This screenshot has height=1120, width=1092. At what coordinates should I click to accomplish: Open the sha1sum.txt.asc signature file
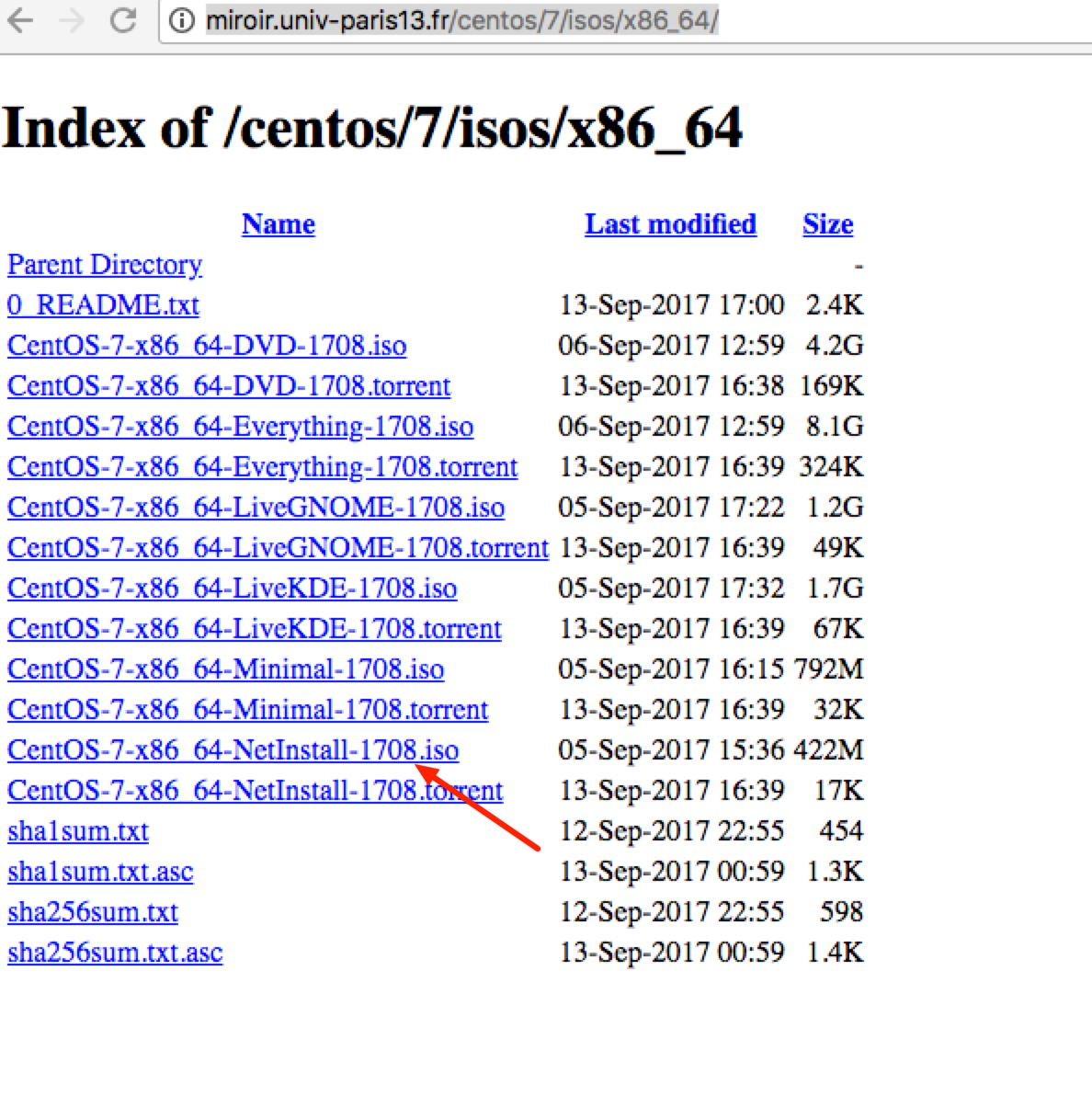(100, 872)
